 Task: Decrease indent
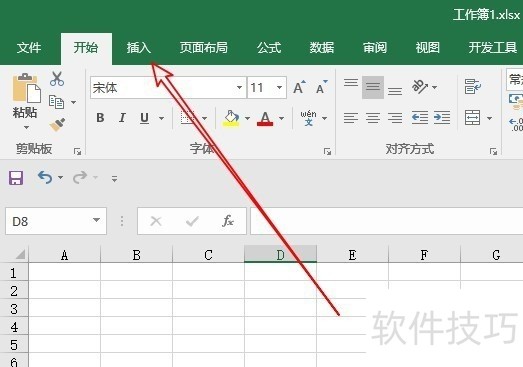click(x=420, y=118)
